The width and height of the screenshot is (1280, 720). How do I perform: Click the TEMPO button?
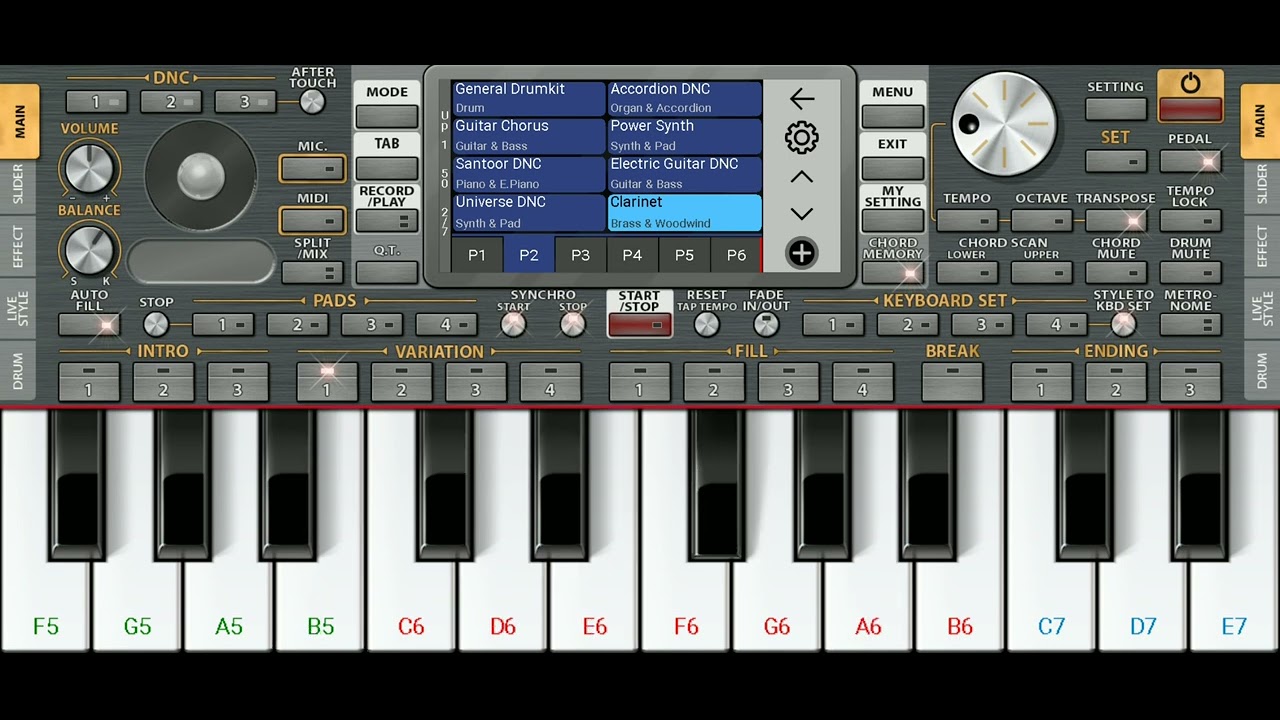[x=967, y=220]
